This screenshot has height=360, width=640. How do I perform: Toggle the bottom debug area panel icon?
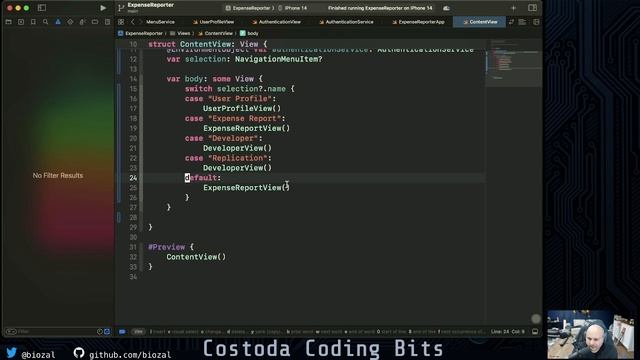535,331
